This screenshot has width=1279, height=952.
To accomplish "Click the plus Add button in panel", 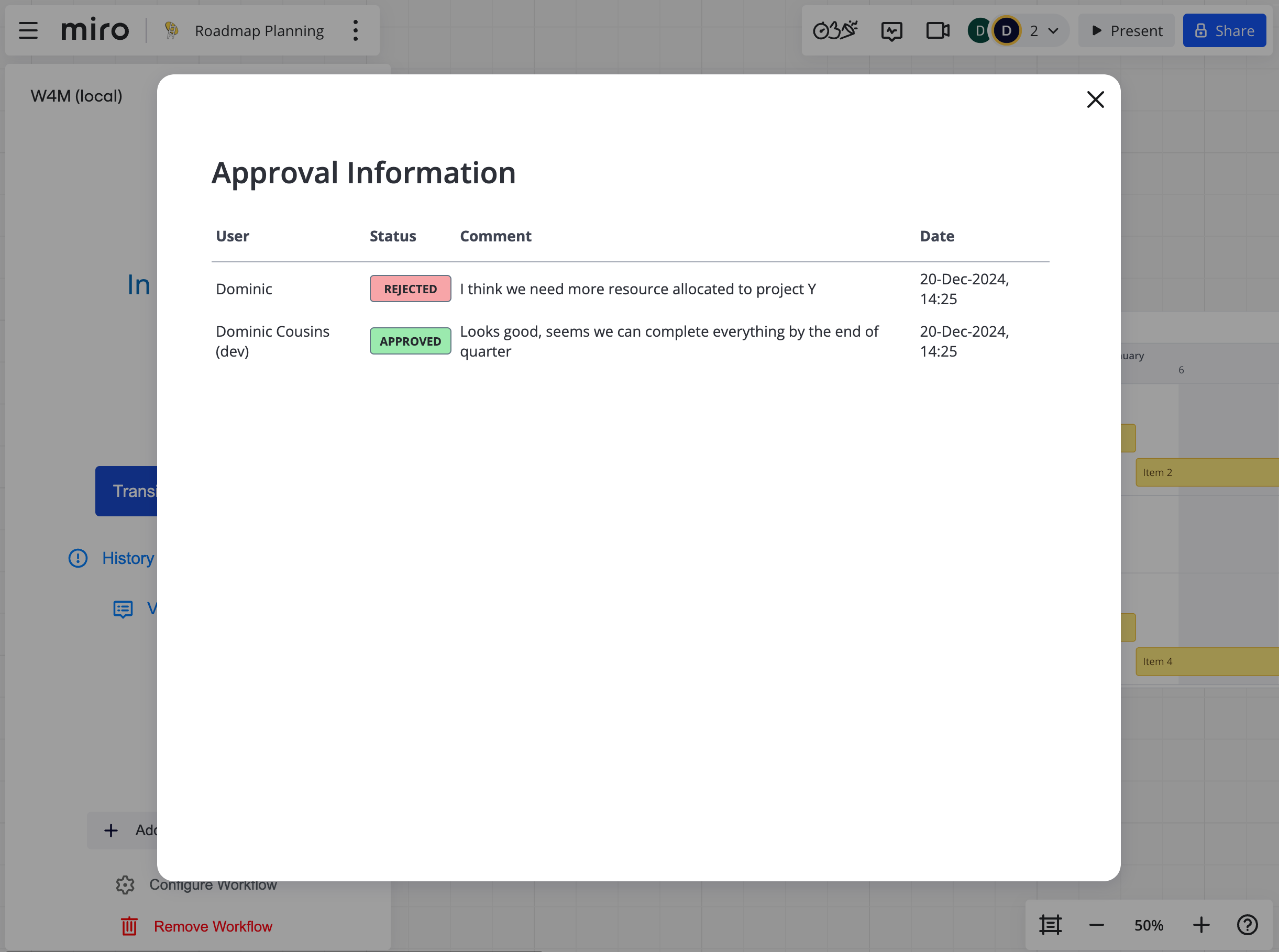I will [123, 831].
